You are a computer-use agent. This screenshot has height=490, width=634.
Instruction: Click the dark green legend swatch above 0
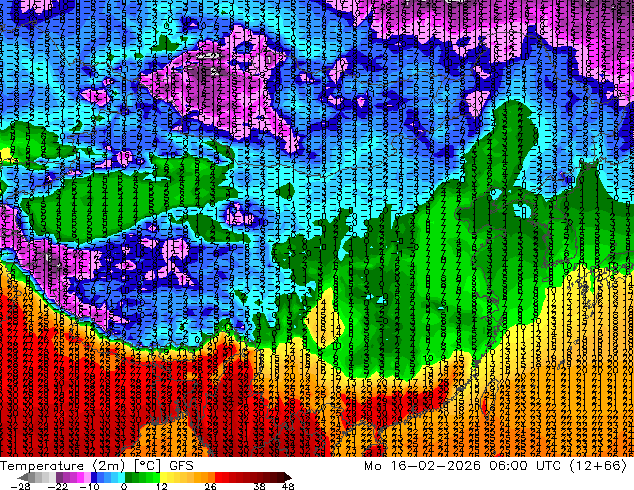(128, 477)
